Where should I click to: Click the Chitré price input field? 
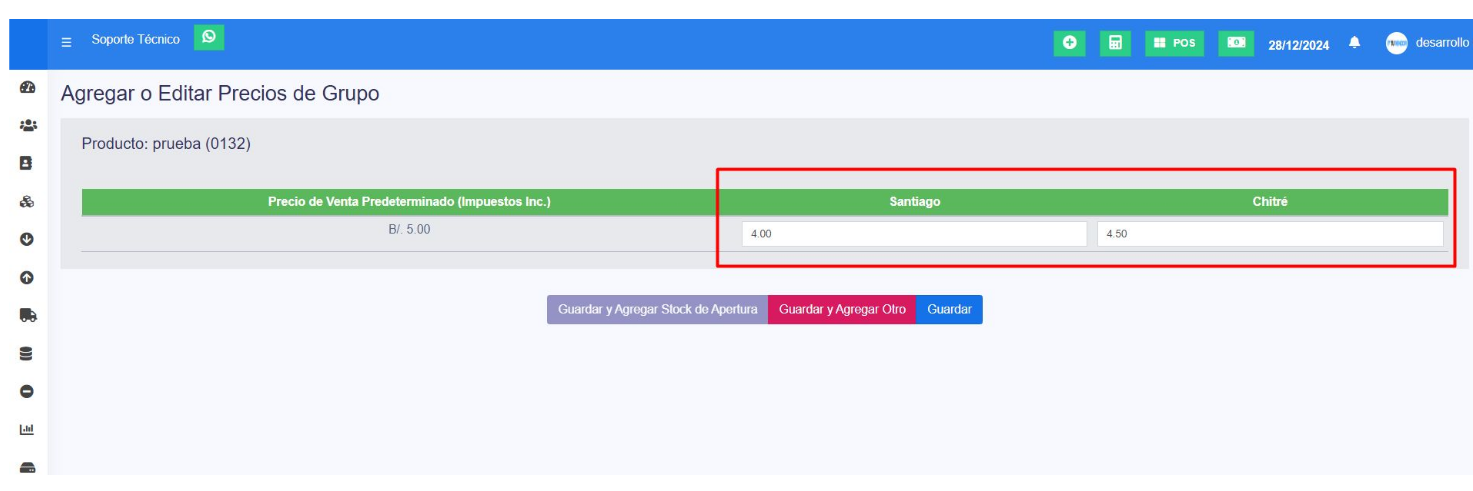(1270, 234)
